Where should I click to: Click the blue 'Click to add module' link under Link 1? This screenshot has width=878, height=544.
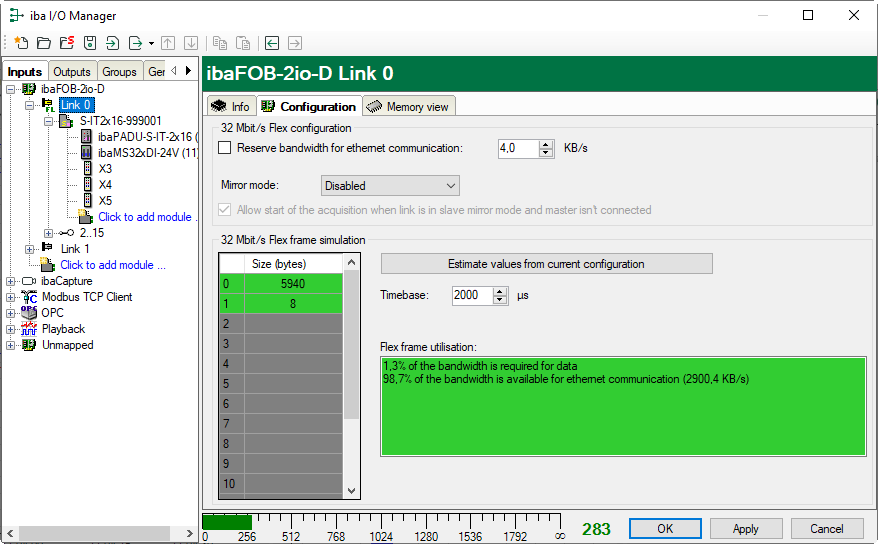(x=113, y=265)
